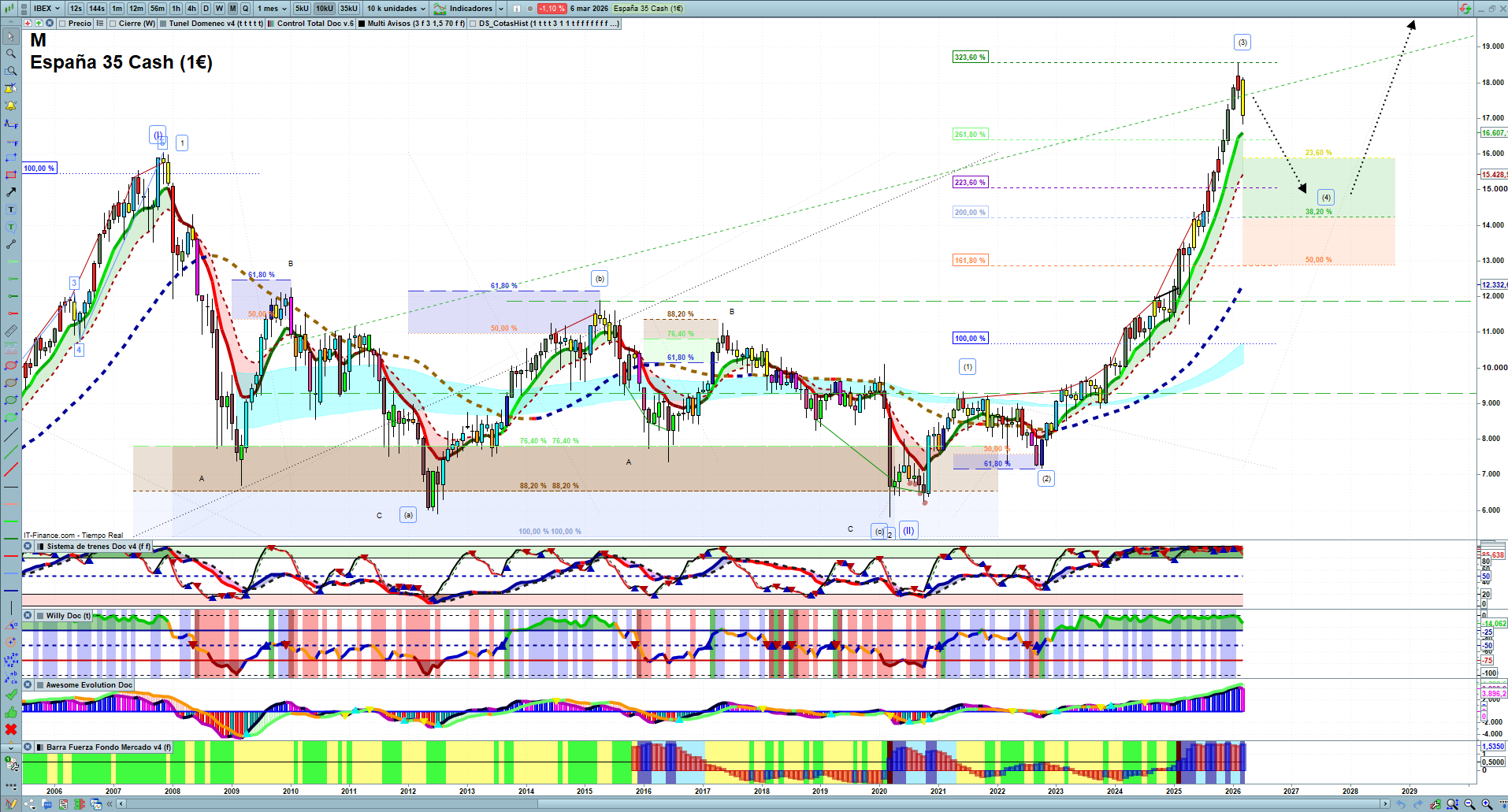Image resolution: width=1508 pixels, height=812 pixels.
Task: Open the '1 mes' timeframe dropdown
Action: point(272,9)
